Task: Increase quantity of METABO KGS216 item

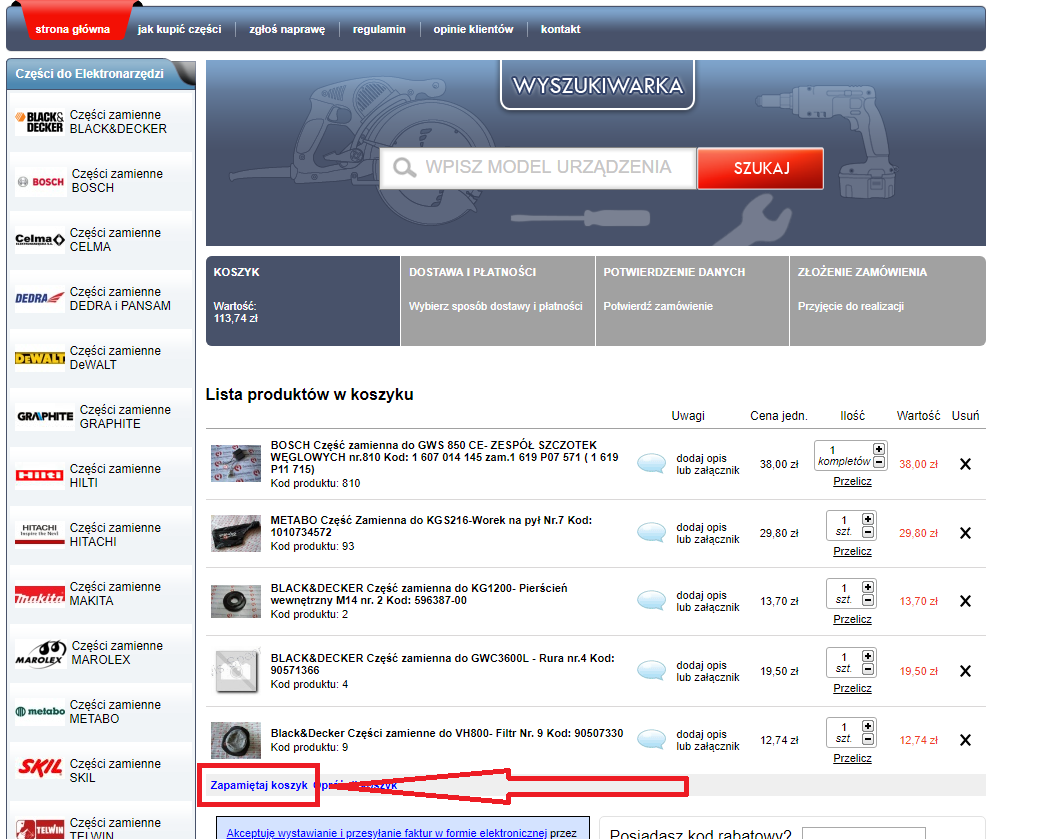Action: [868, 519]
